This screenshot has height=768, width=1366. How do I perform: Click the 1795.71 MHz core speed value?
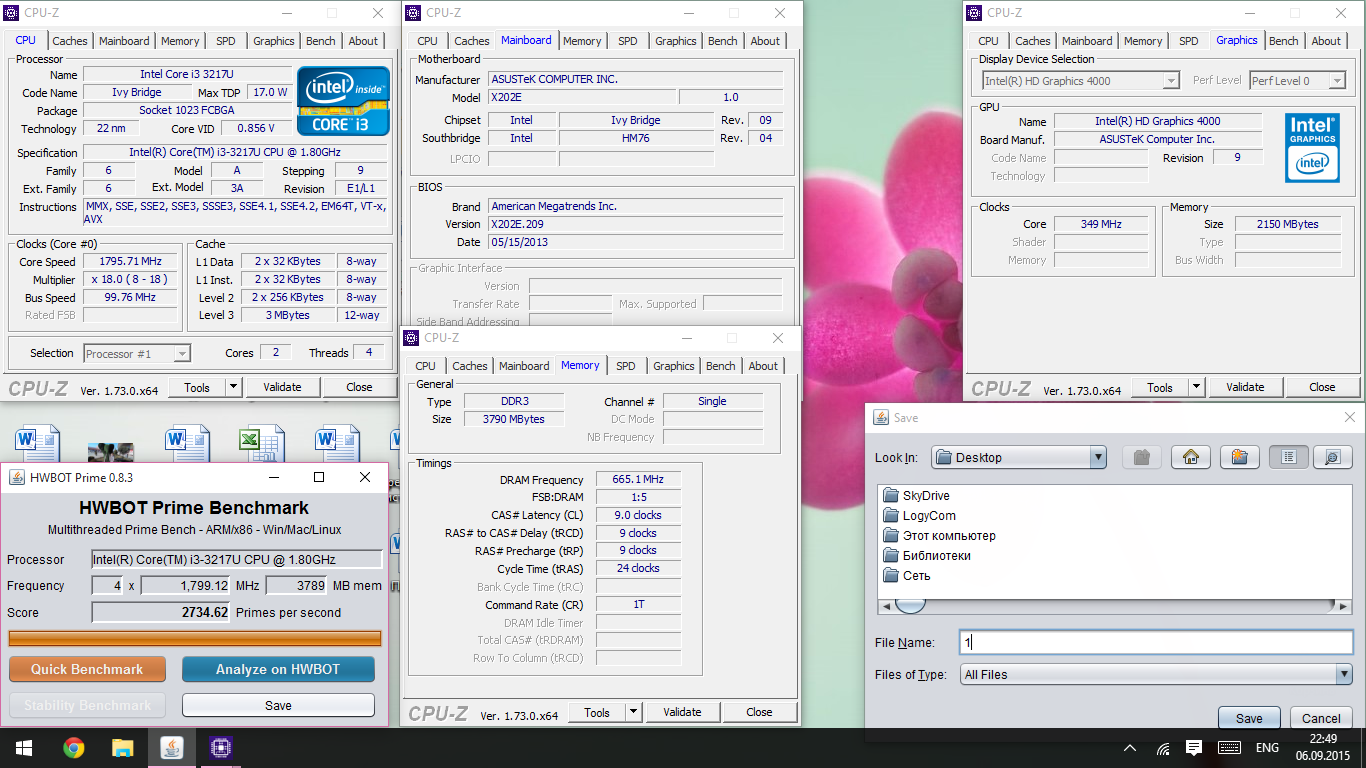[x=131, y=262]
